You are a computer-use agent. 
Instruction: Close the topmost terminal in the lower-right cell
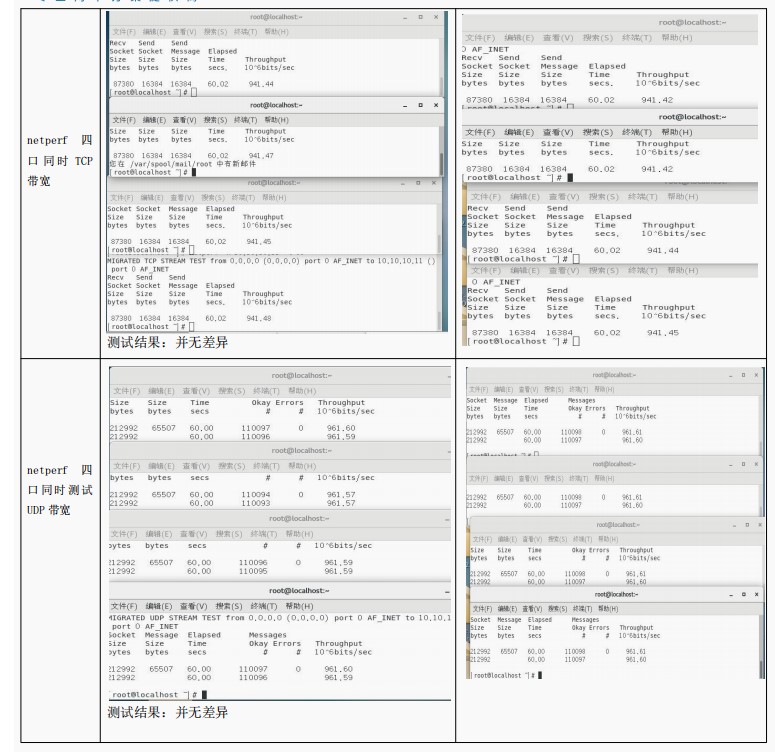756,375
